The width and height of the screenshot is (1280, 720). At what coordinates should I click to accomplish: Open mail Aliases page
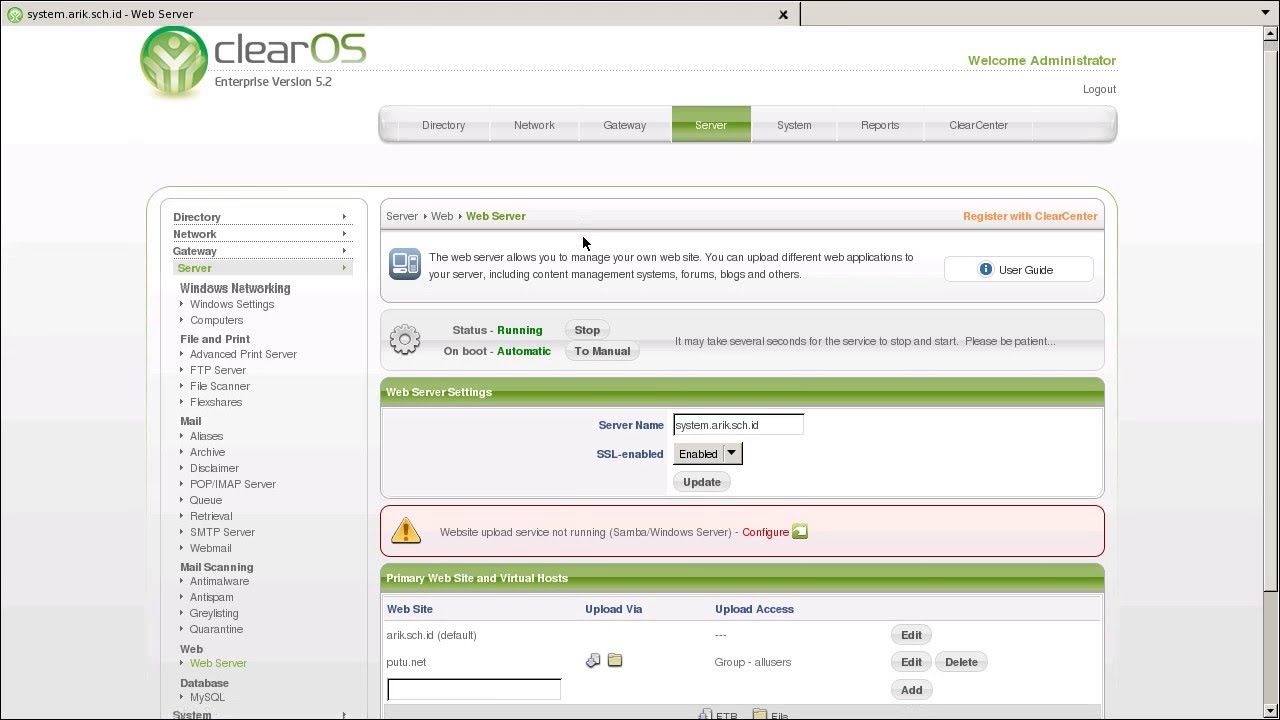click(207, 436)
